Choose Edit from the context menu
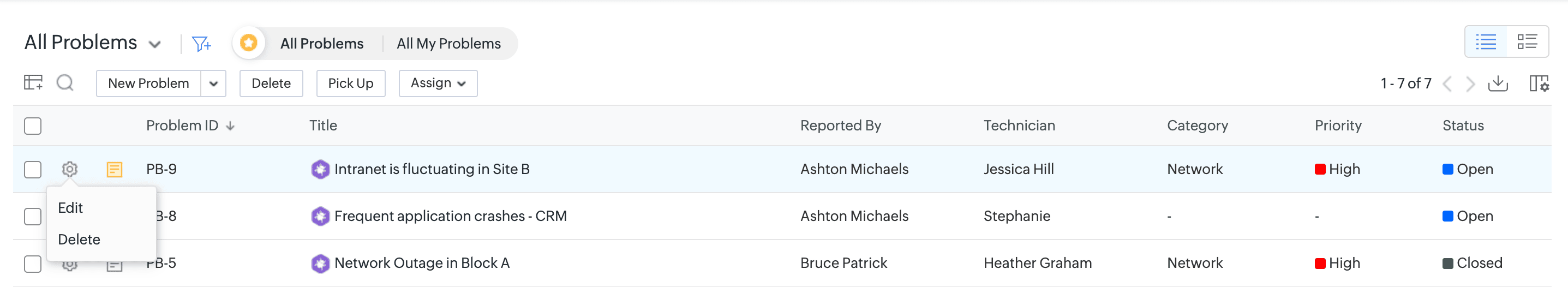 (x=70, y=208)
